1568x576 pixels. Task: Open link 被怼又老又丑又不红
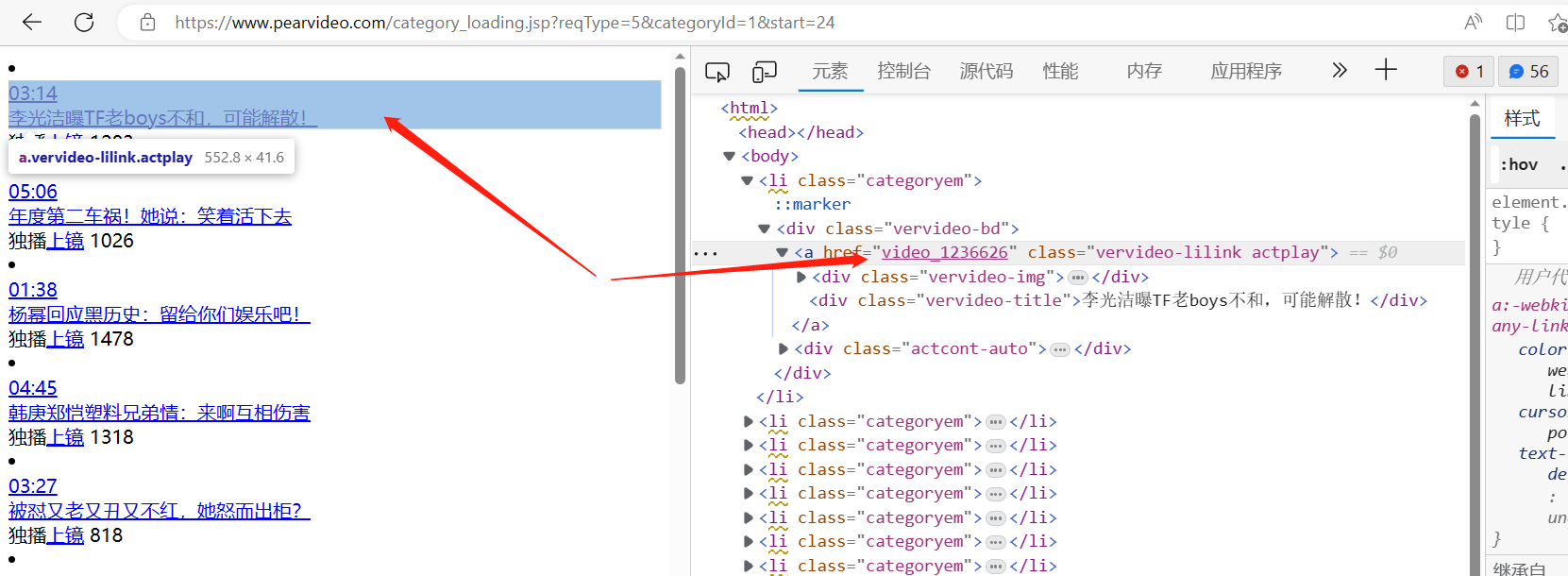click(159, 511)
